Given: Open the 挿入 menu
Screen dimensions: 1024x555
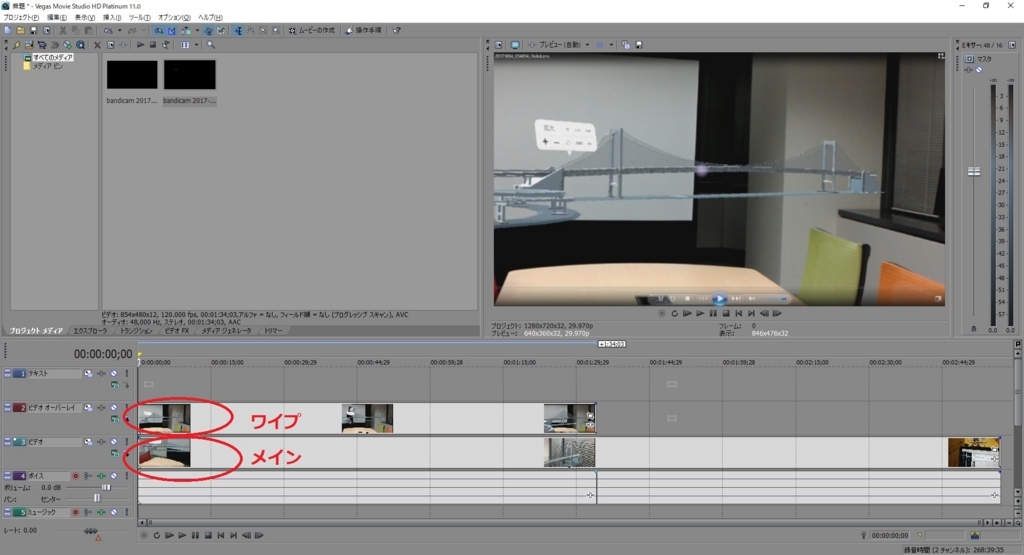Looking at the screenshot, I should (x=112, y=17).
